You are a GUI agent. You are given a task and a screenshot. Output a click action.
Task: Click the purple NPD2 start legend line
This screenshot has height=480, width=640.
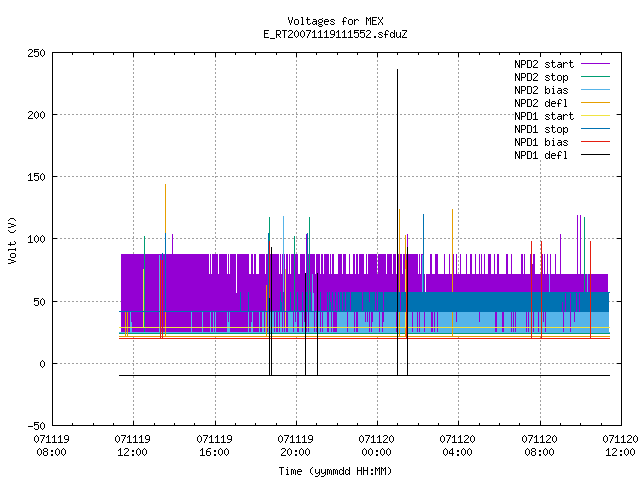click(x=595, y=64)
